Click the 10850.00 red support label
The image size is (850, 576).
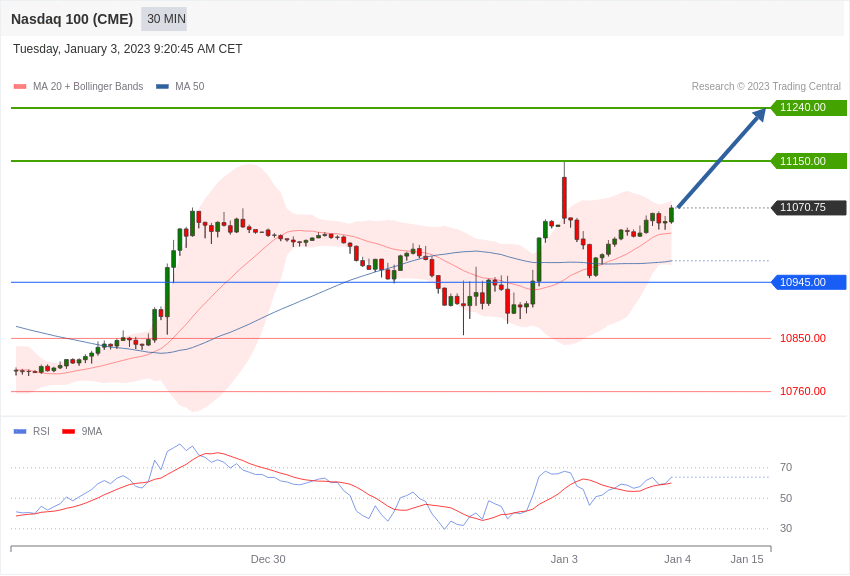click(802, 338)
